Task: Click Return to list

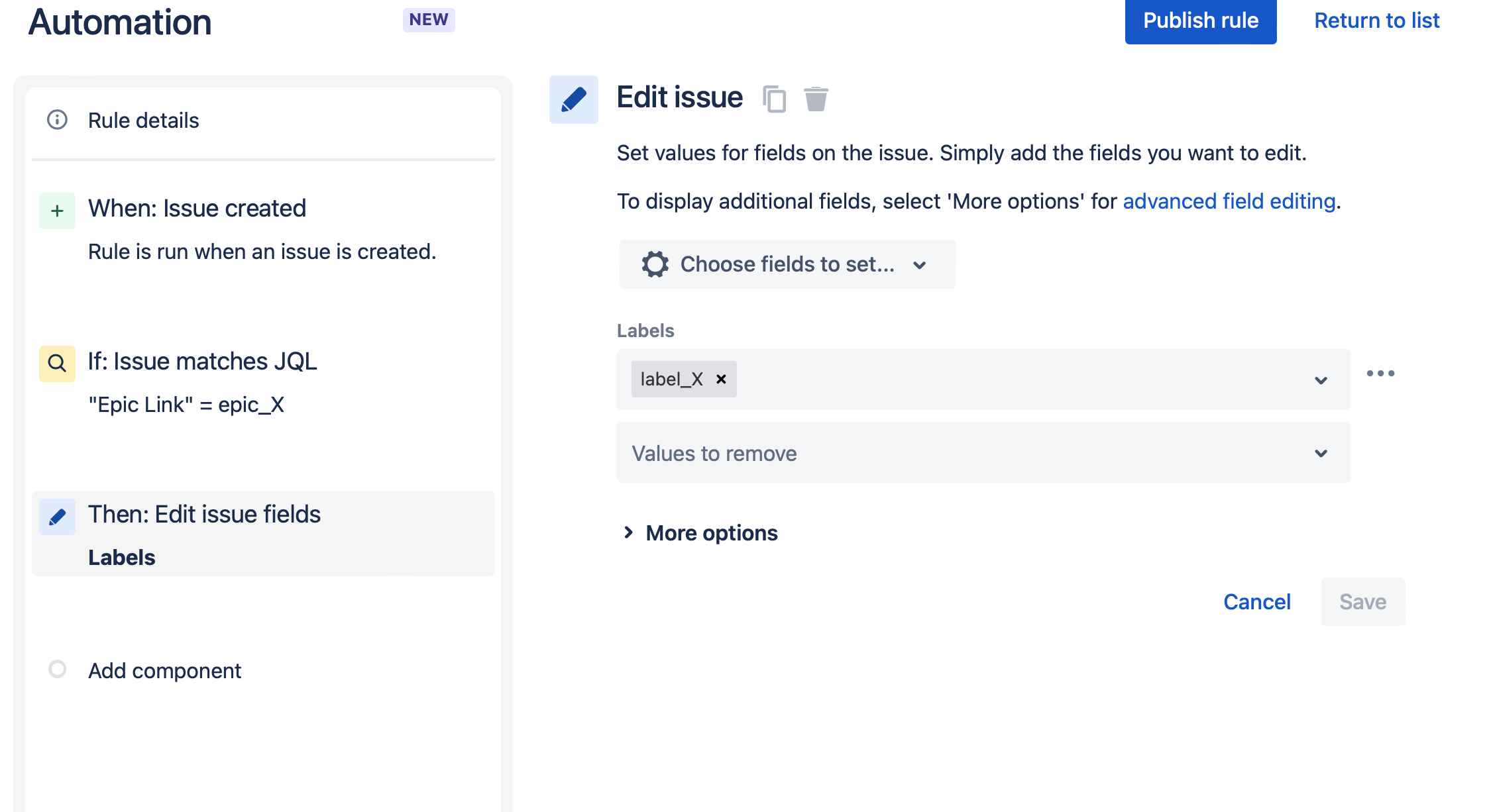Action: pyautogui.click(x=1376, y=21)
